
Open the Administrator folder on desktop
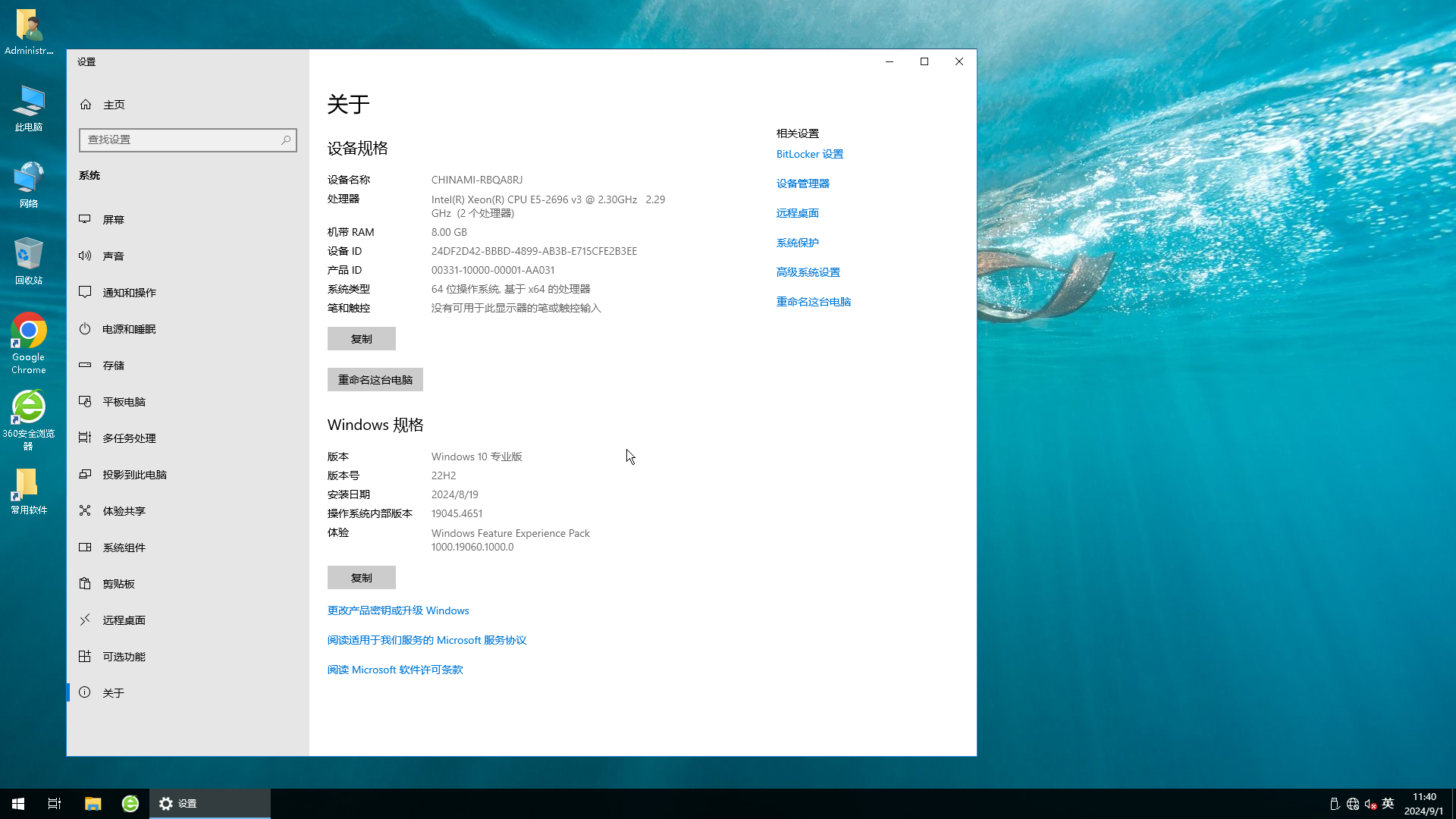29,32
